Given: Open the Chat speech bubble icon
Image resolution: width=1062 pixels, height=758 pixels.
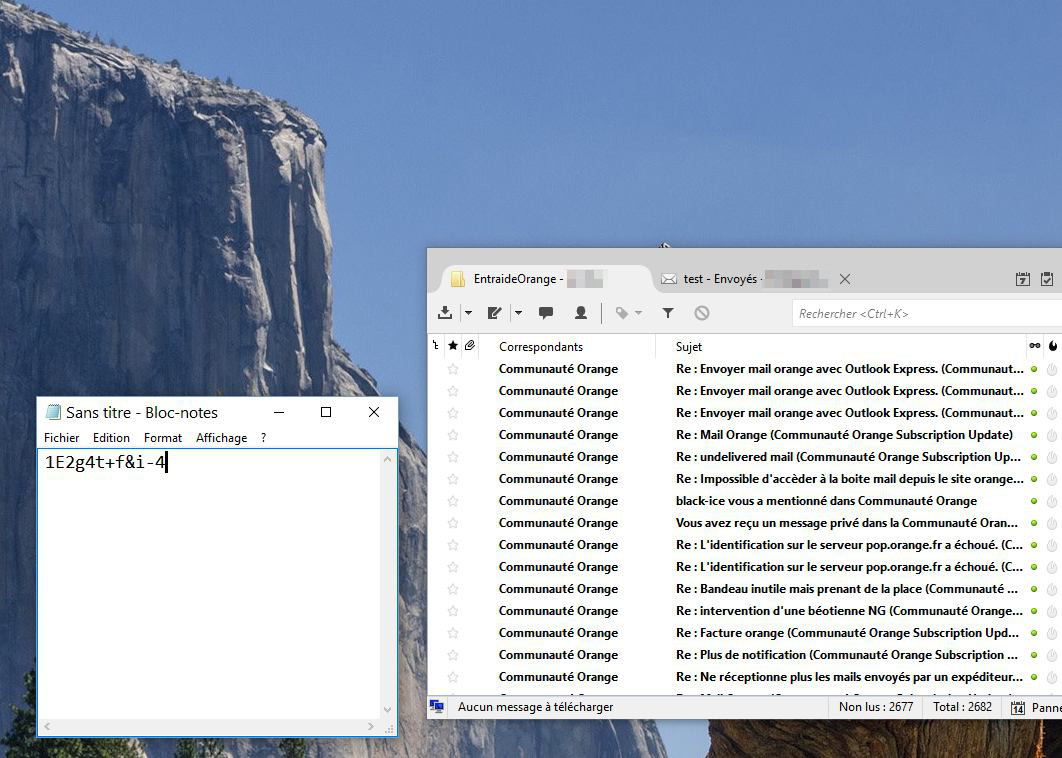Looking at the screenshot, I should click(x=546, y=312).
